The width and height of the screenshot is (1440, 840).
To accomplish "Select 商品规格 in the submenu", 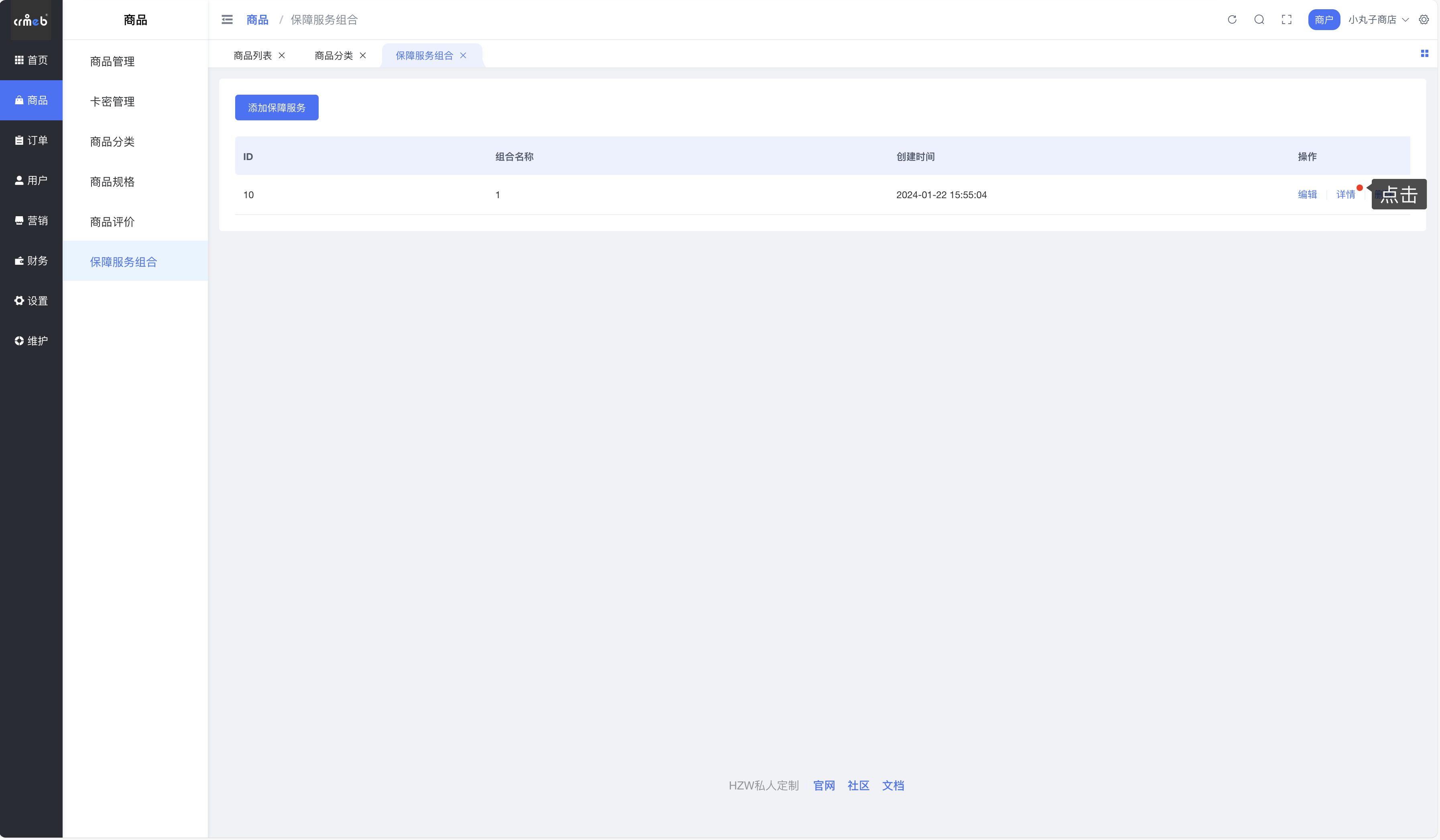I will [112, 182].
